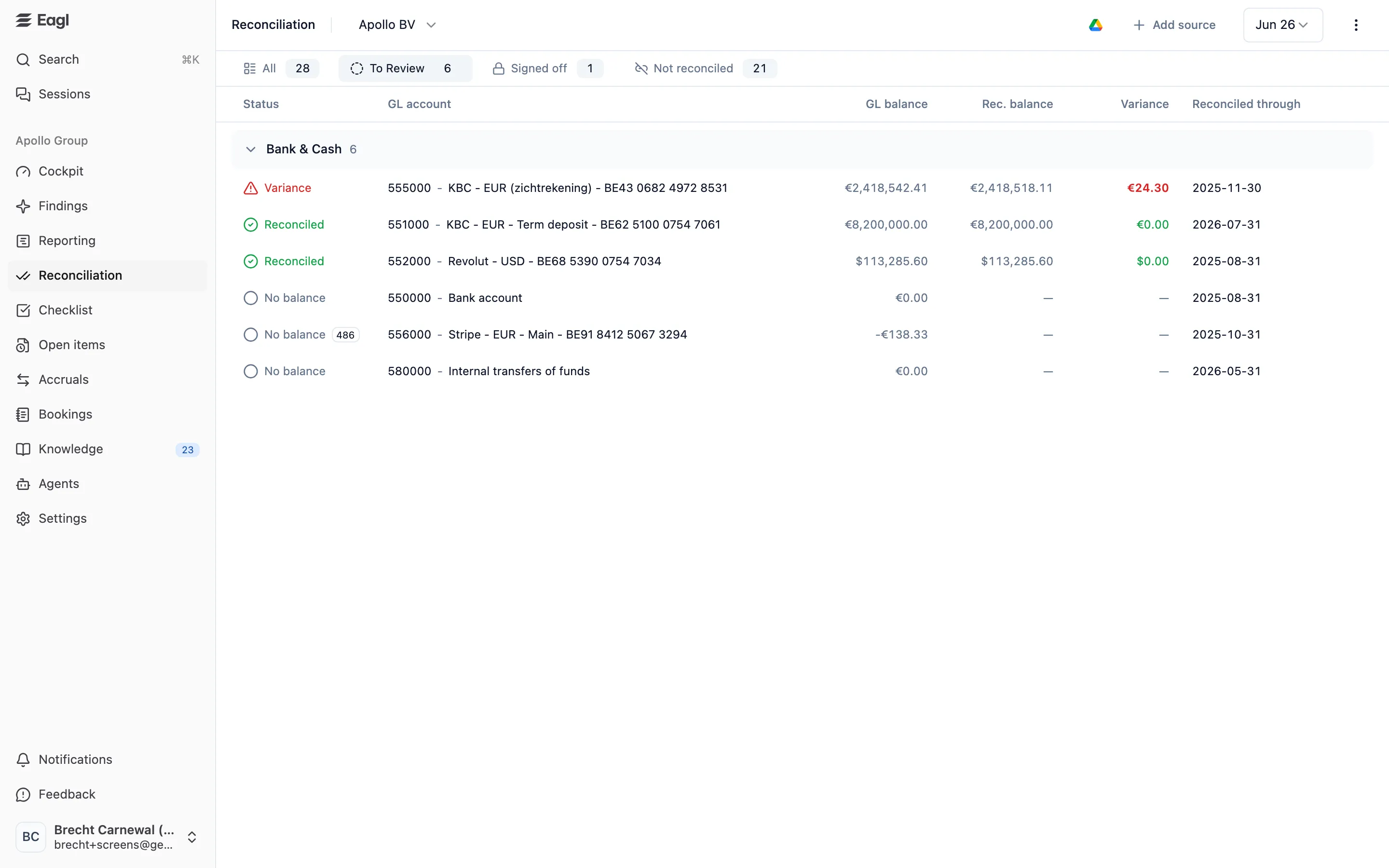
Task: Click the BC user avatar
Action: coord(31,837)
